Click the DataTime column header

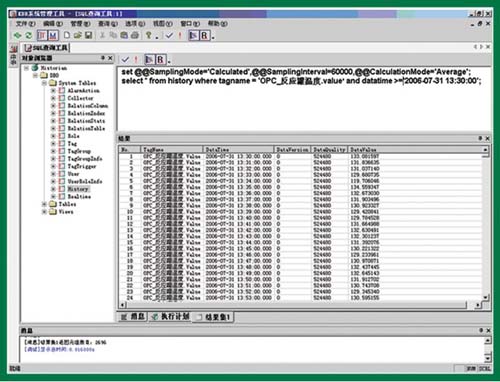point(217,150)
